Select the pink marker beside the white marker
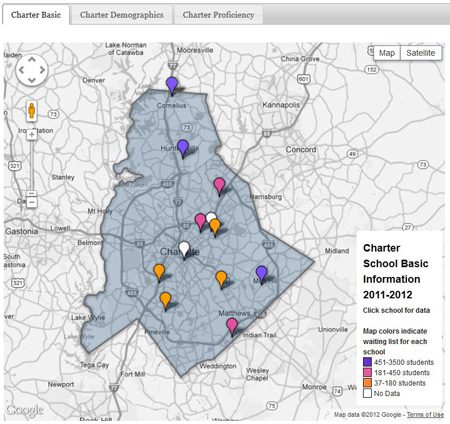The width and height of the screenshot is (450, 424). [x=200, y=221]
